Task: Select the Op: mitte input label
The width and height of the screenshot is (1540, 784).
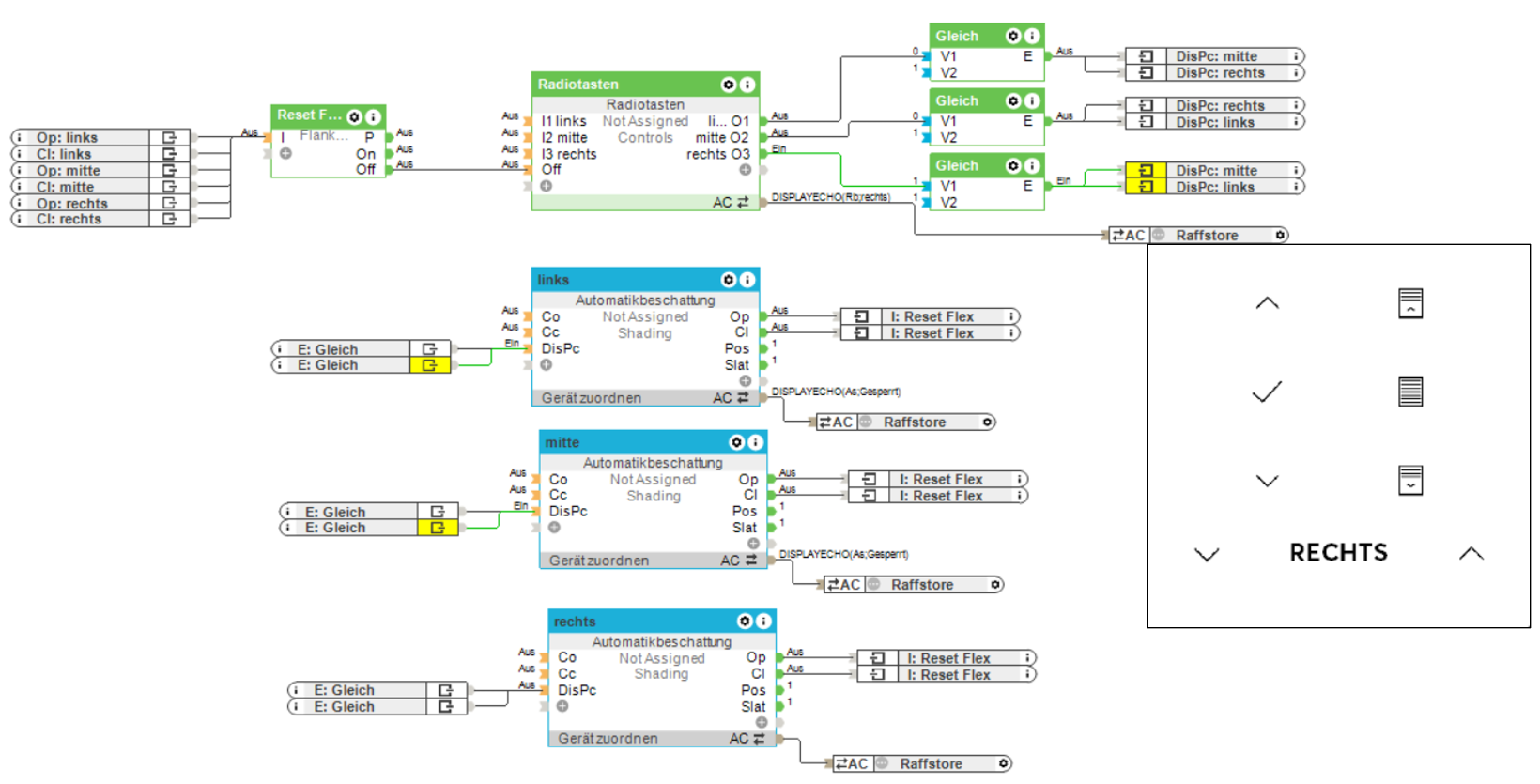Action: pos(69,170)
